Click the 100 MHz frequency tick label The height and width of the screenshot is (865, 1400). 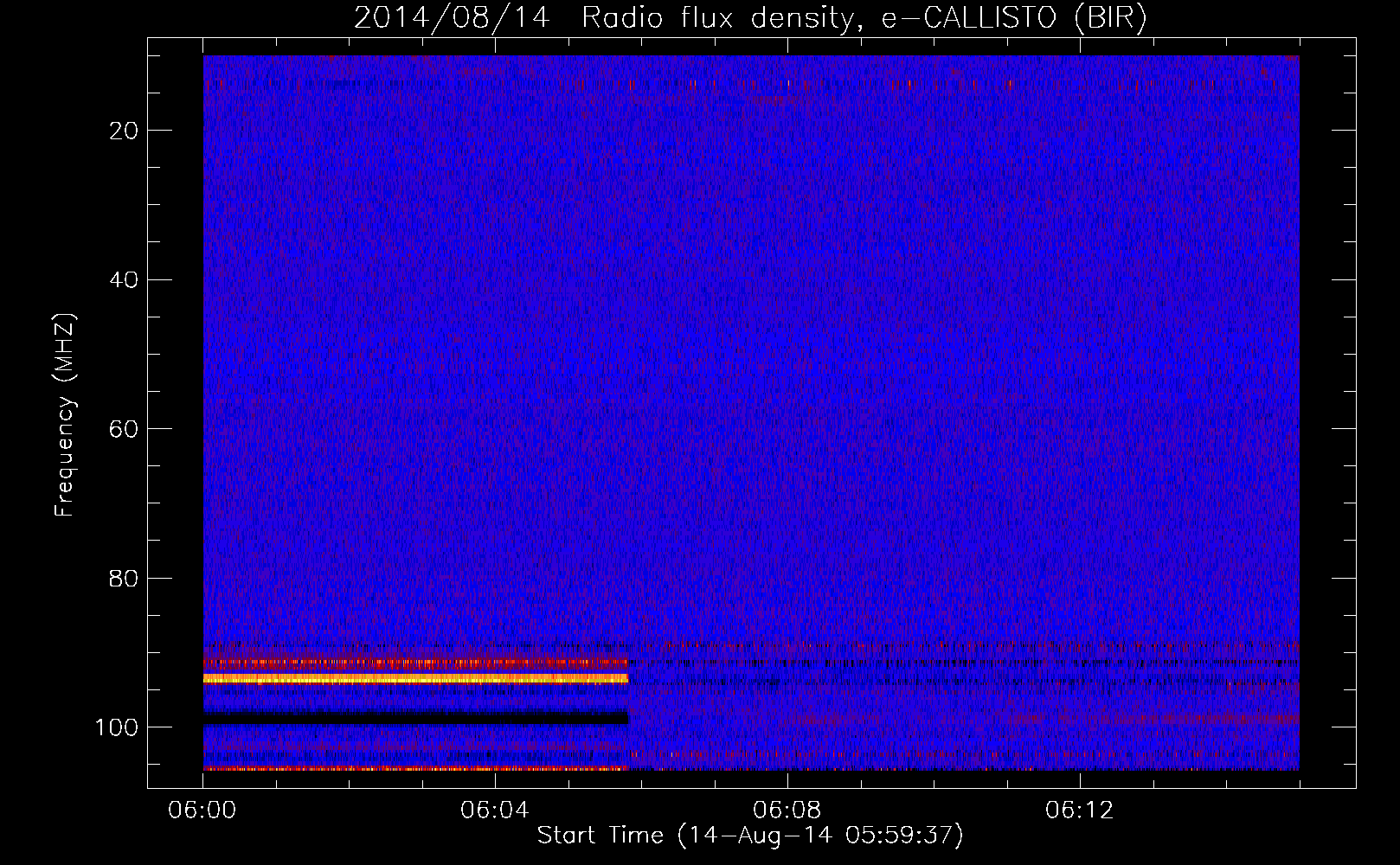[x=117, y=727]
